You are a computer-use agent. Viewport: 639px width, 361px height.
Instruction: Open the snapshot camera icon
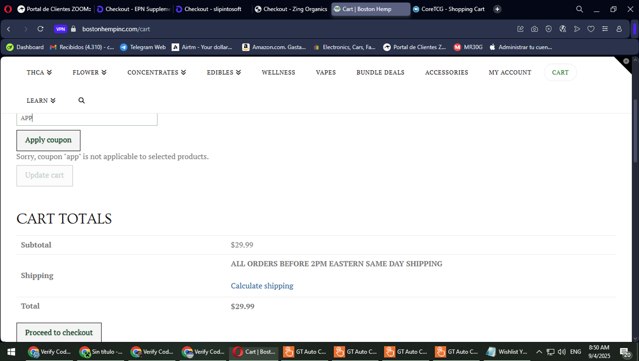534,29
